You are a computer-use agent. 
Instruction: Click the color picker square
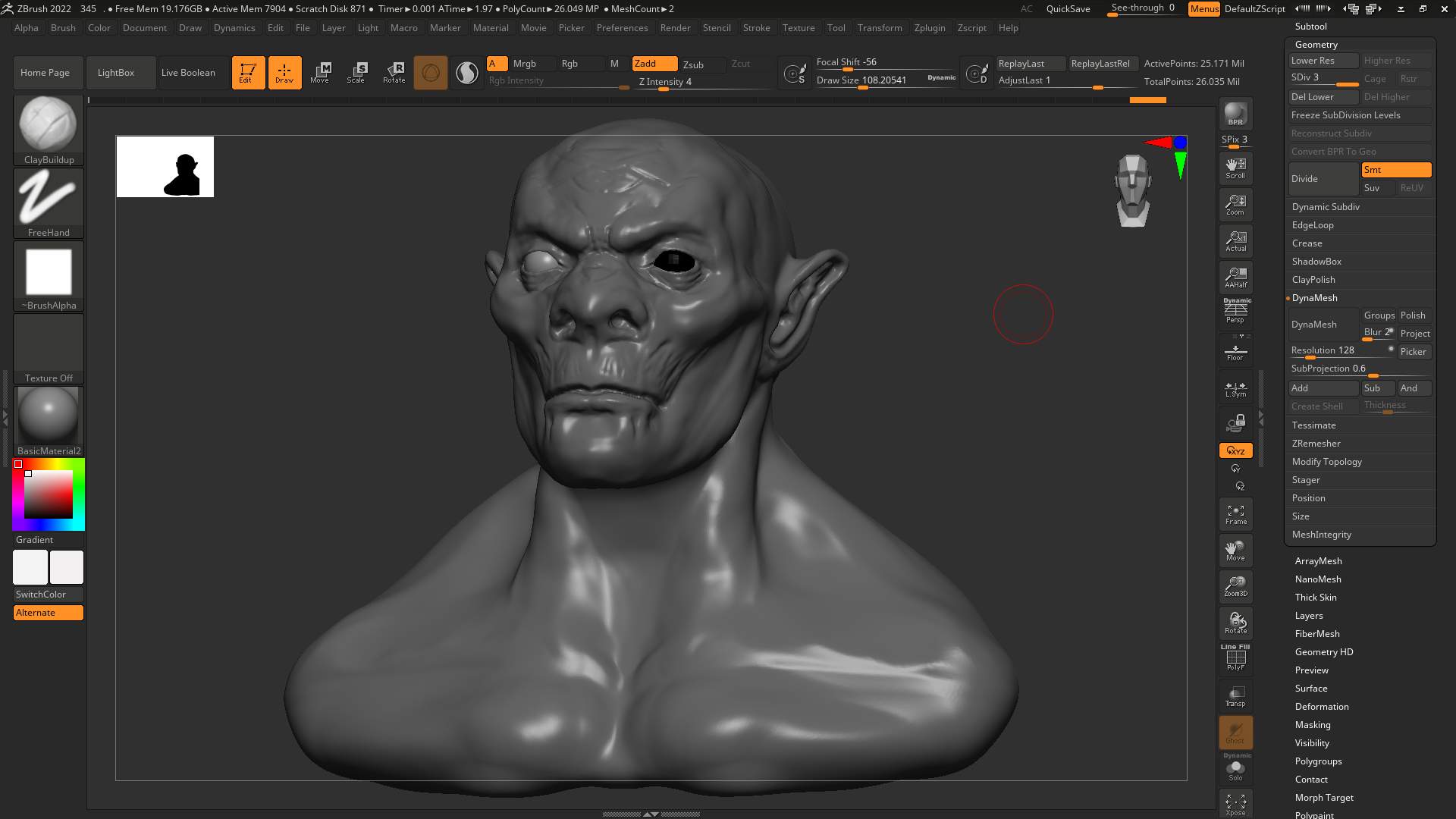coord(49,494)
